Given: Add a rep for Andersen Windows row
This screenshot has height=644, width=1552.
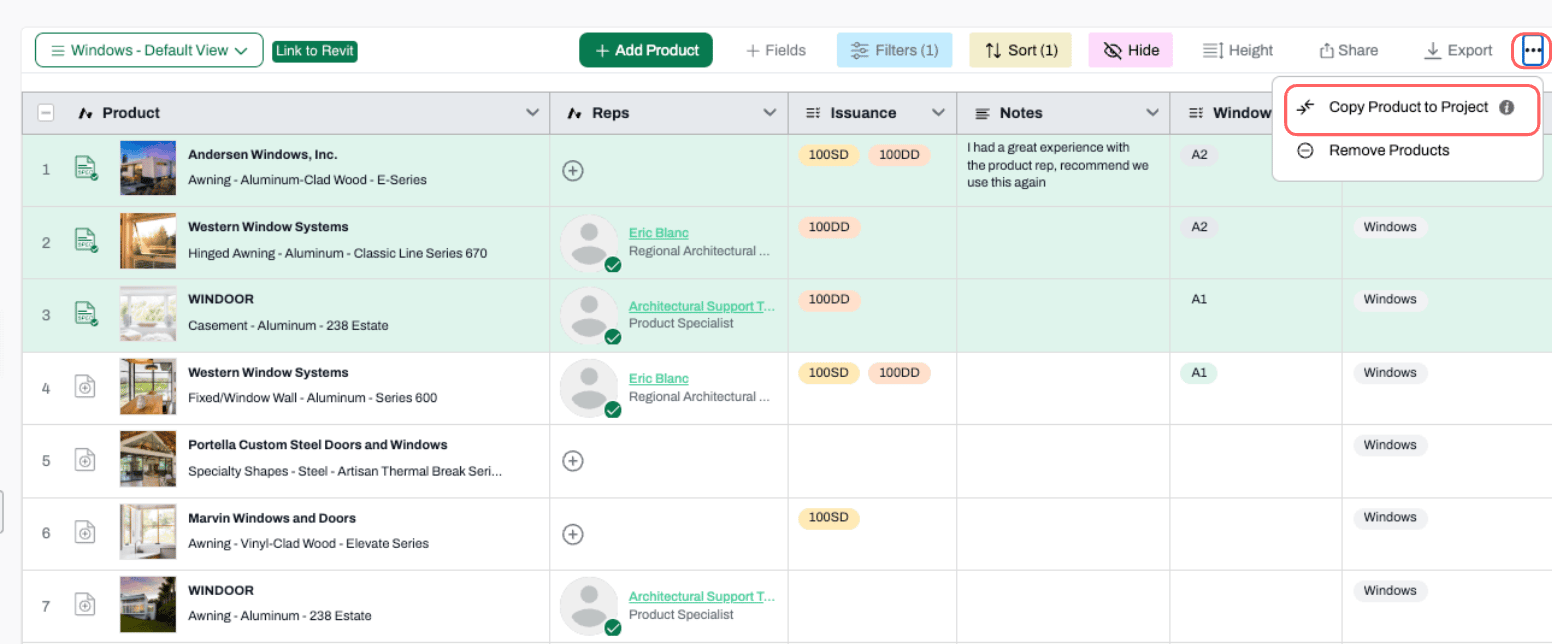Looking at the screenshot, I should (573, 171).
